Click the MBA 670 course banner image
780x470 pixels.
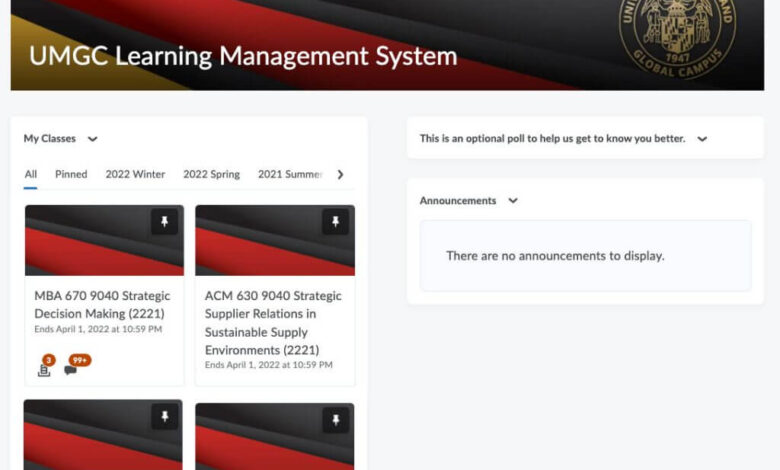point(104,240)
